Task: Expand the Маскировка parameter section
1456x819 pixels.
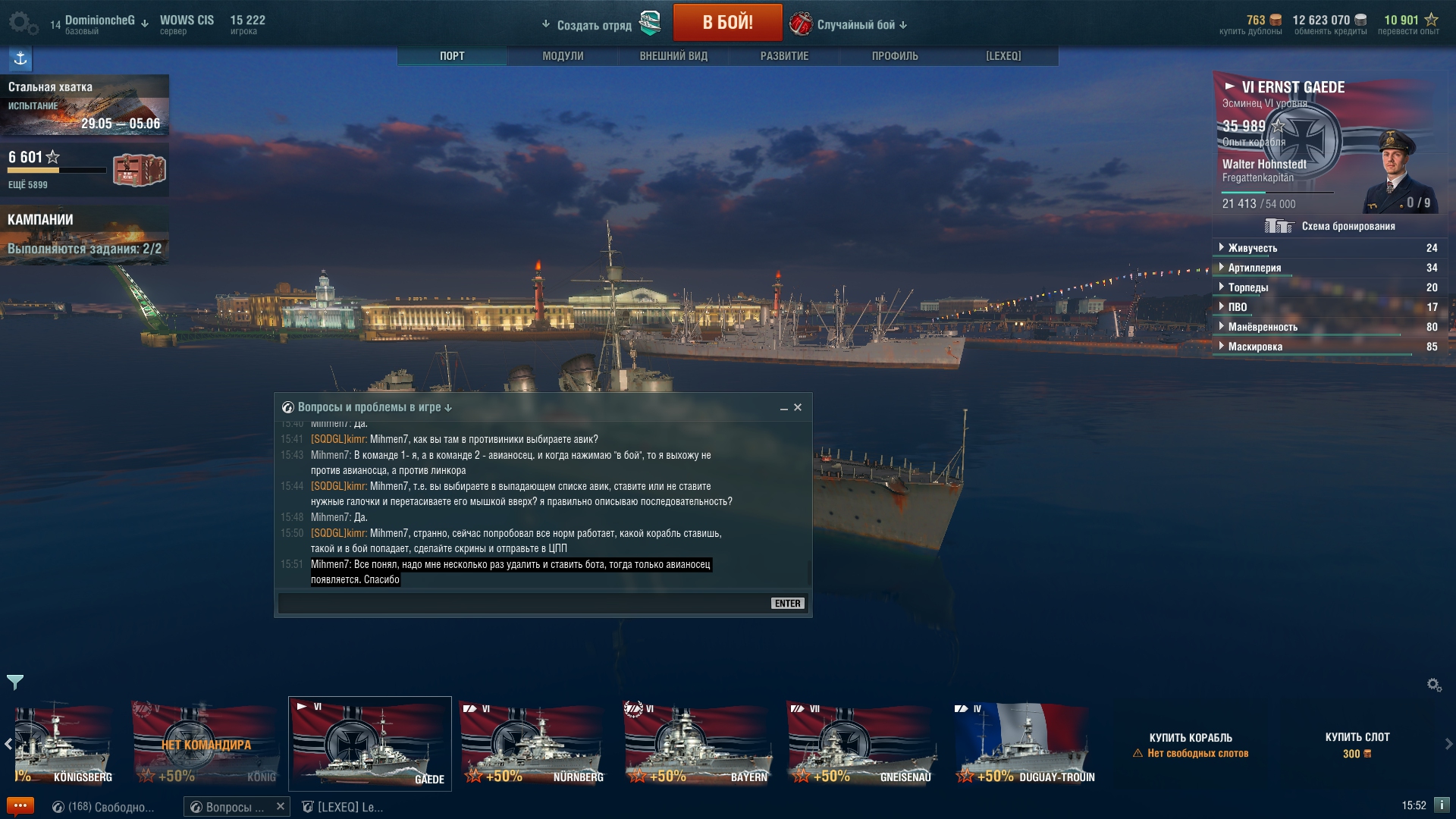Action: coord(1328,347)
